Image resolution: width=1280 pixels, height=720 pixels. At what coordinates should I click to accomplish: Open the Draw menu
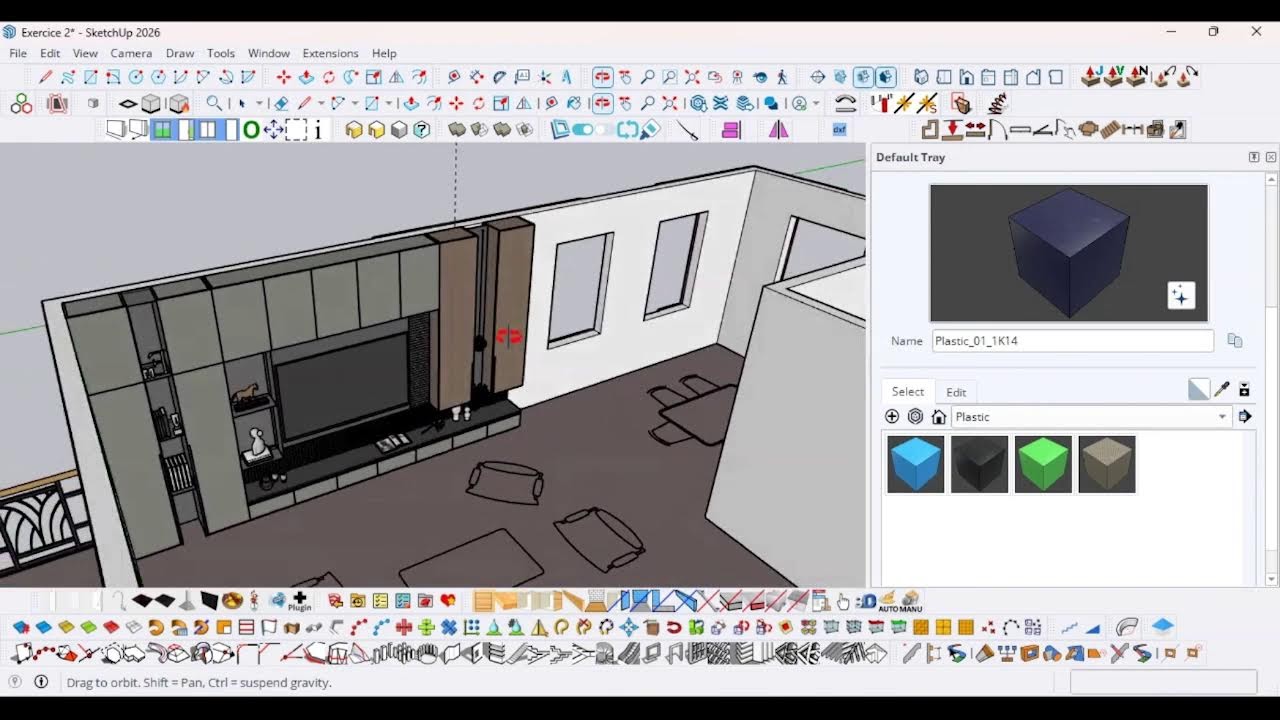click(180, 53)
